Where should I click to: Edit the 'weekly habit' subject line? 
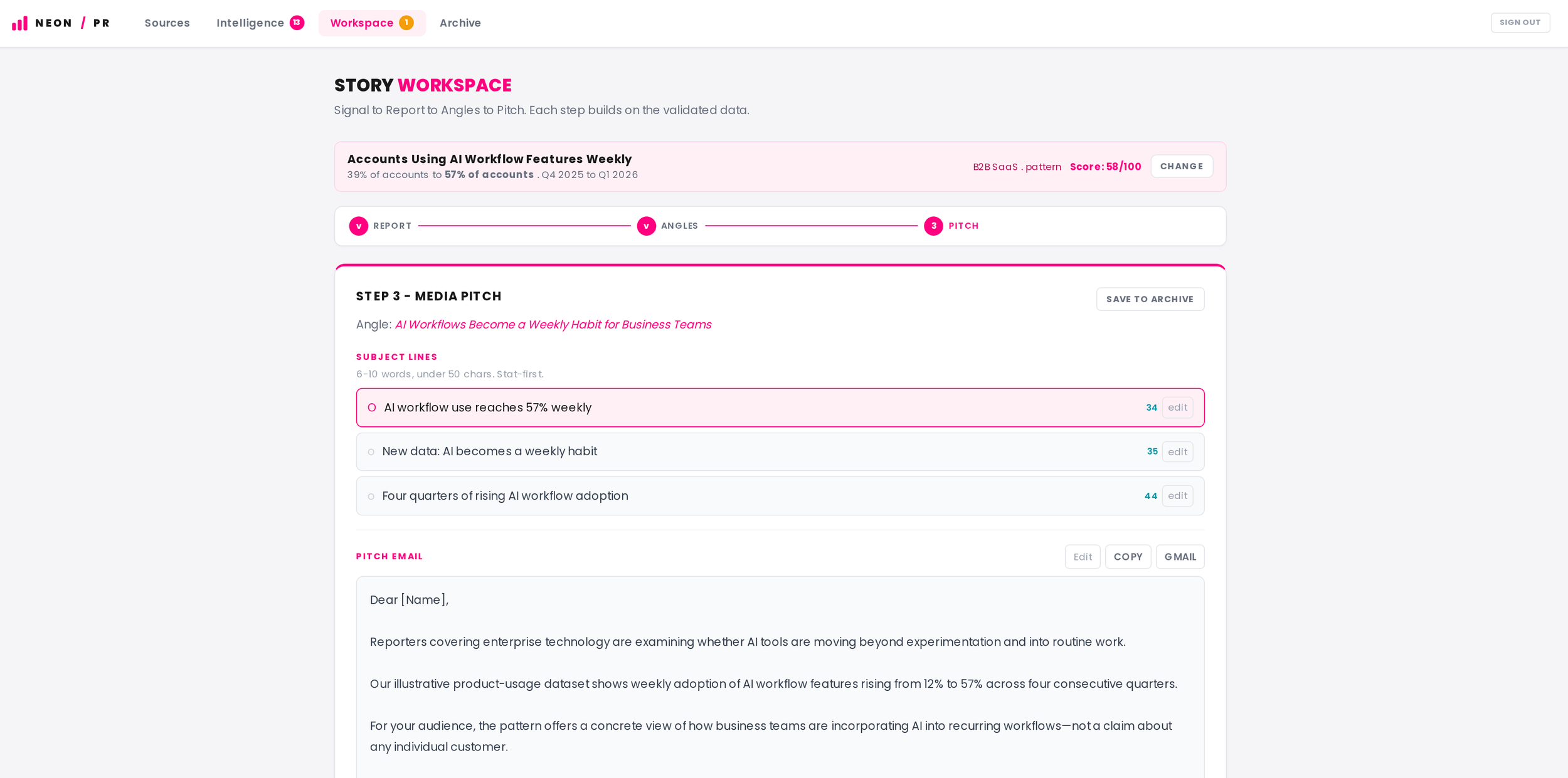tap(1177, 451)
